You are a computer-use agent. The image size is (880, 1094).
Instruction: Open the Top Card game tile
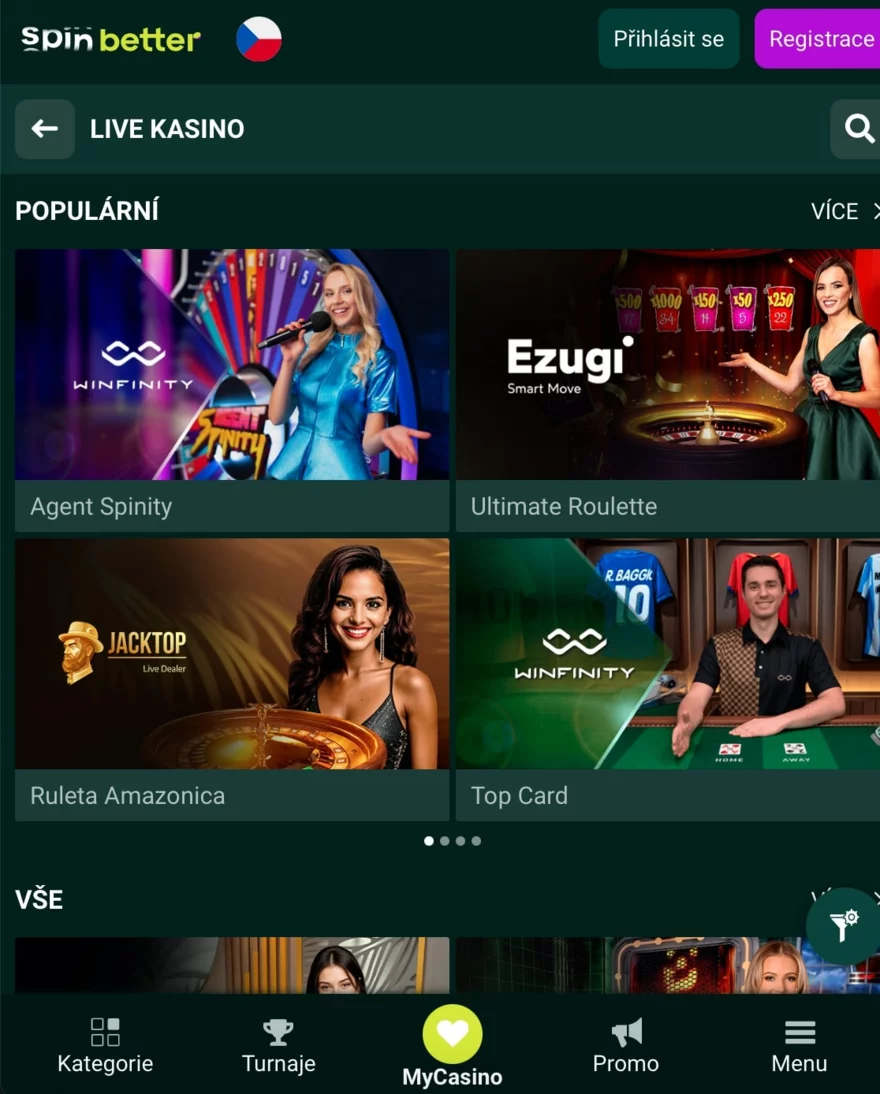tap(667, 680)
